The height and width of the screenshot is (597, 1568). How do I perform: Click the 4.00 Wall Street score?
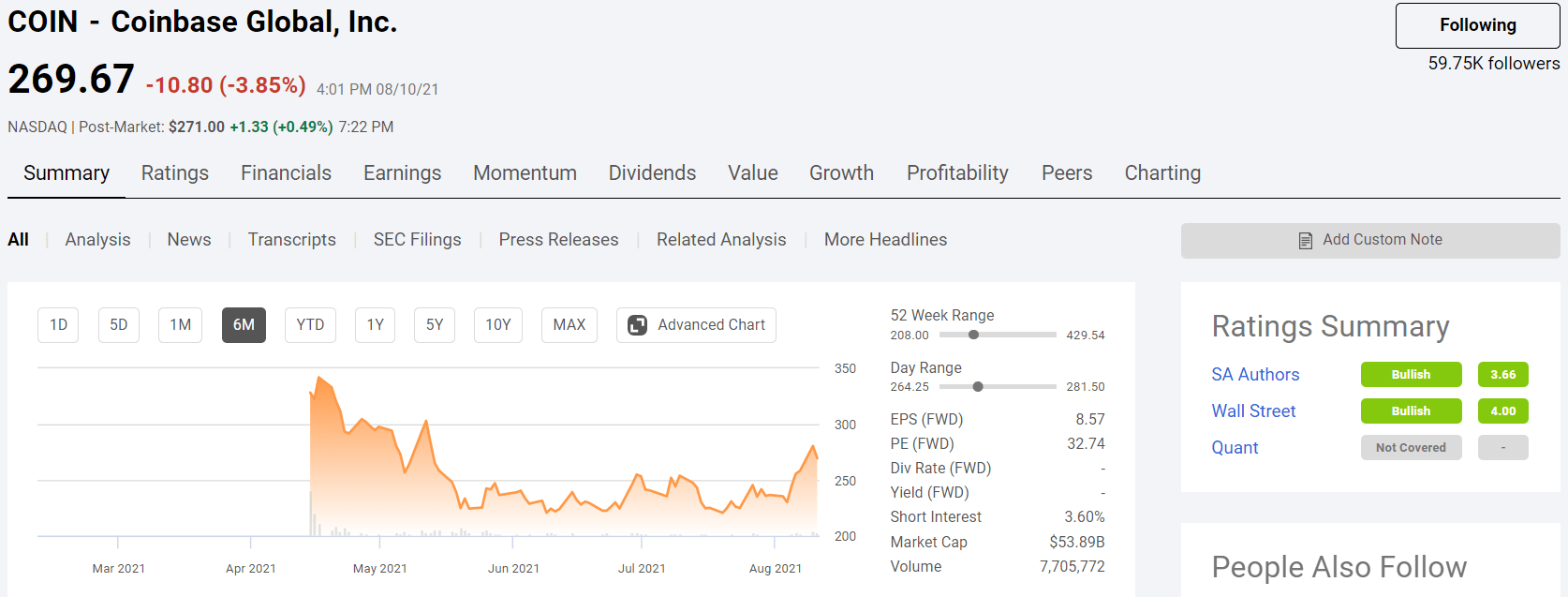click(x=1502, y=411)
